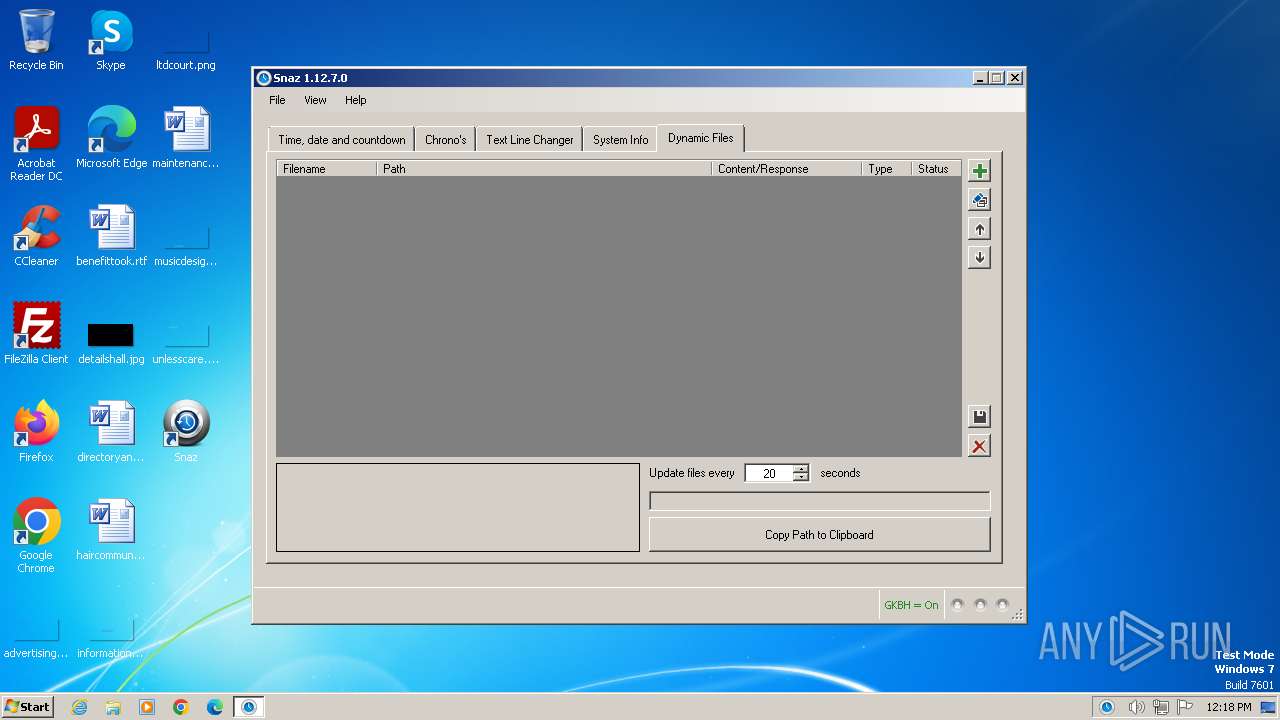The width and height of the screenshot is (1280, 720).
Task: Click Snaz clock icon in system tray
Action: pyautogui.click(x=1107, y=707)
